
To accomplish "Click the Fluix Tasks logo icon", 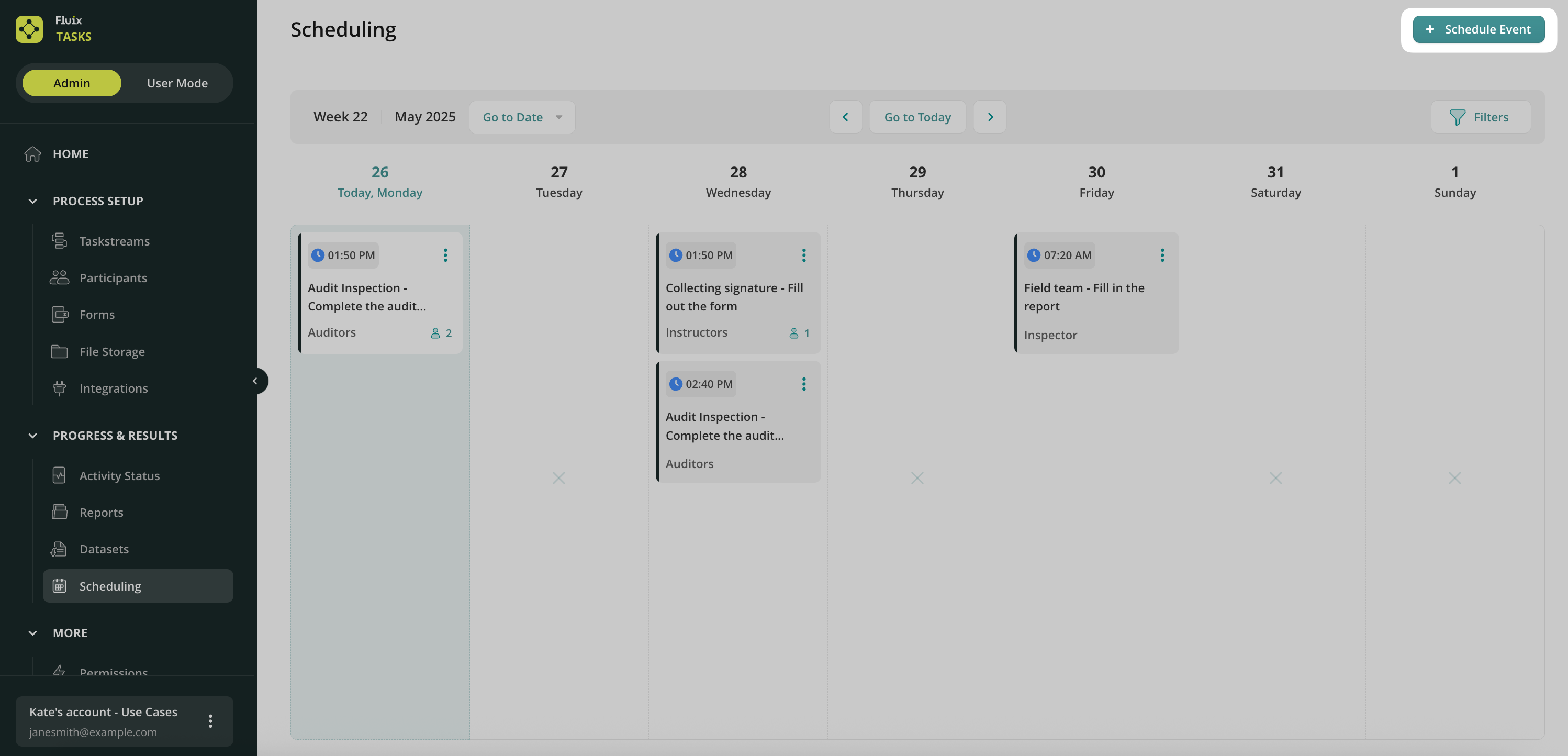I will click(29, 29).
